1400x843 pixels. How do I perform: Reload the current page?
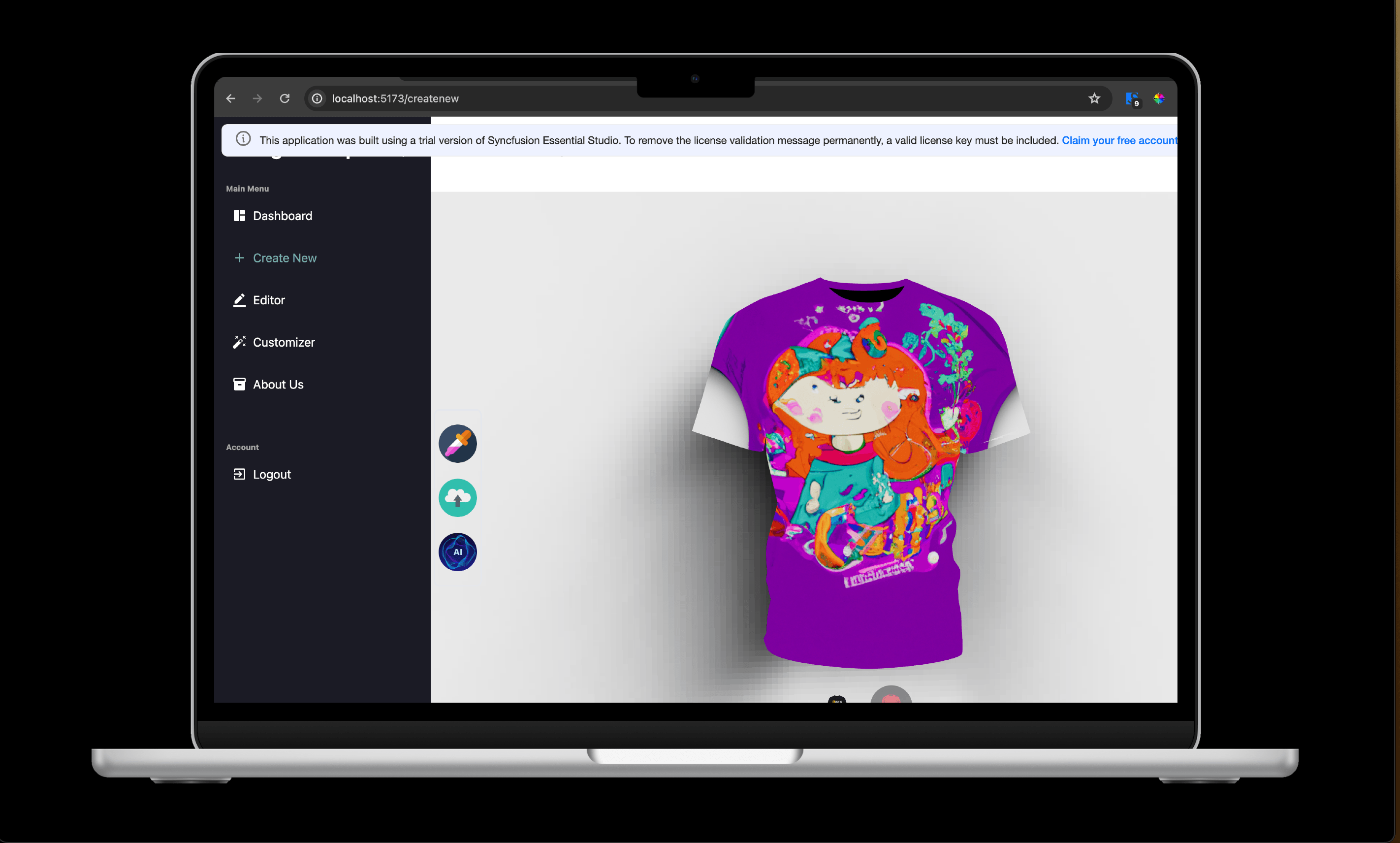click(x=285, y=98)
